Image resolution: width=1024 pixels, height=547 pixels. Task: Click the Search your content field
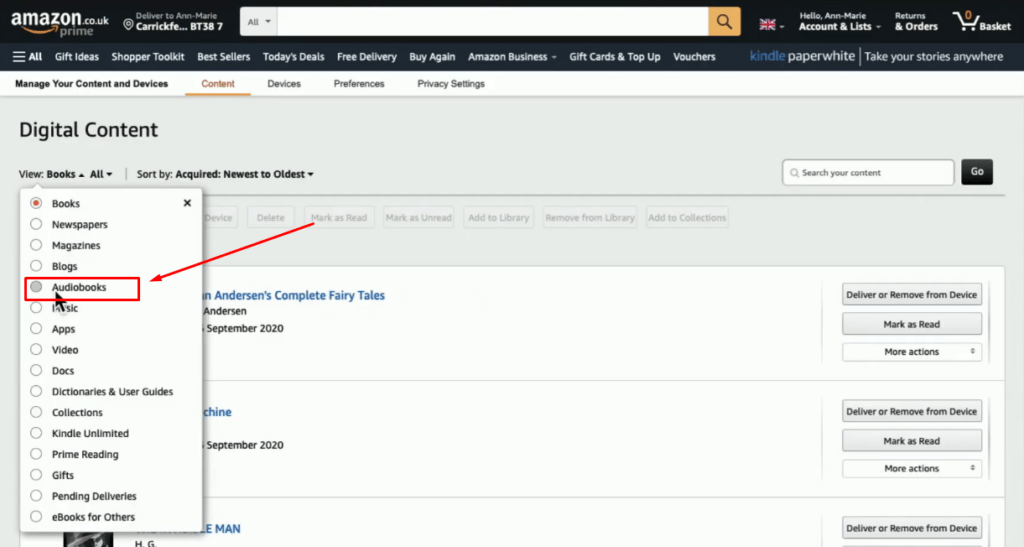pyautogui.click(x=868, y=172)
